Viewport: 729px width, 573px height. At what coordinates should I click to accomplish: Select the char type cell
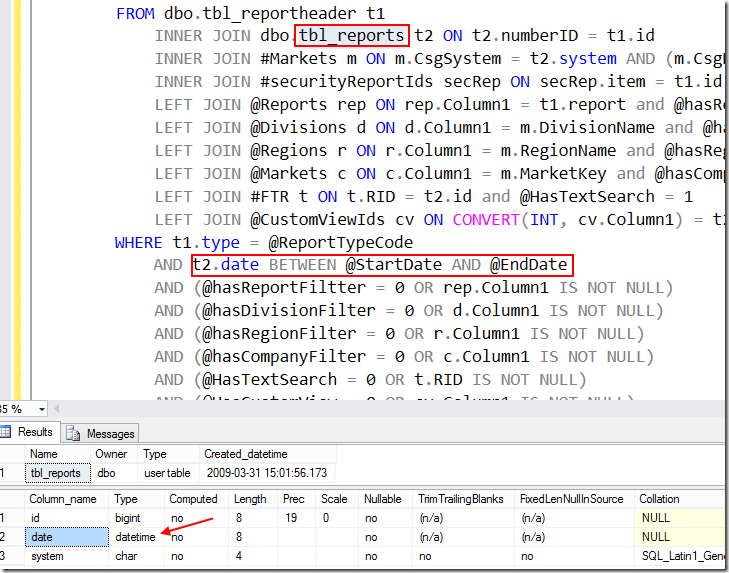[137, 556]
